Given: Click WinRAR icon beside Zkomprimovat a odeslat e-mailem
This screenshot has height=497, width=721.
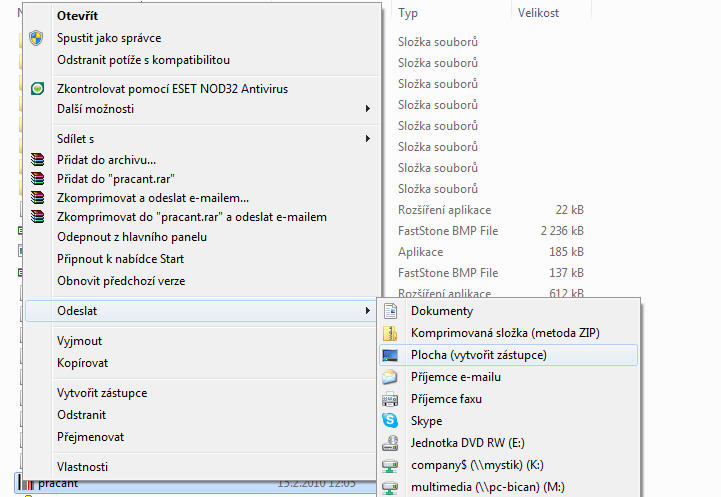Looking at the screenshot, I should (38, 198).
